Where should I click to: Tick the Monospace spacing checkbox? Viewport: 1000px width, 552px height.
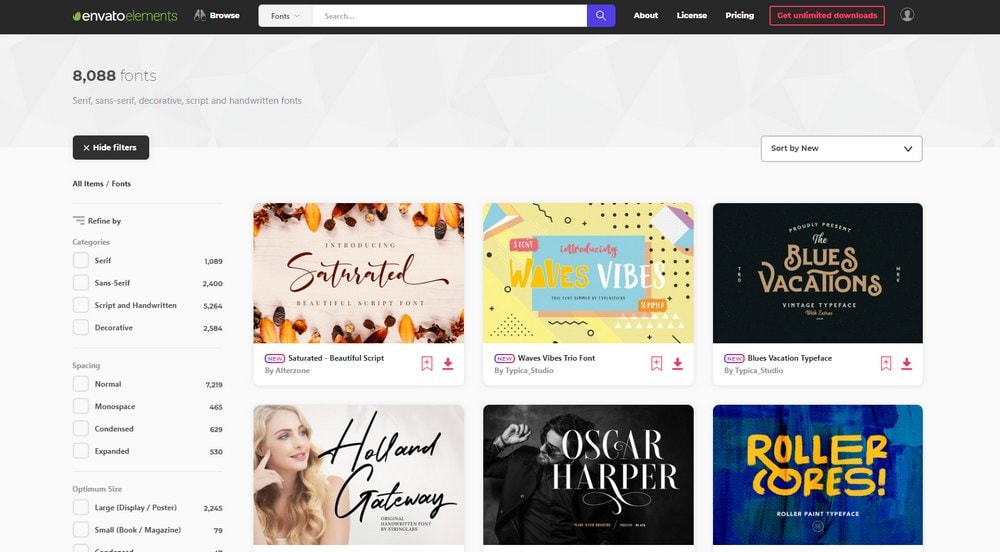(81, 407)
